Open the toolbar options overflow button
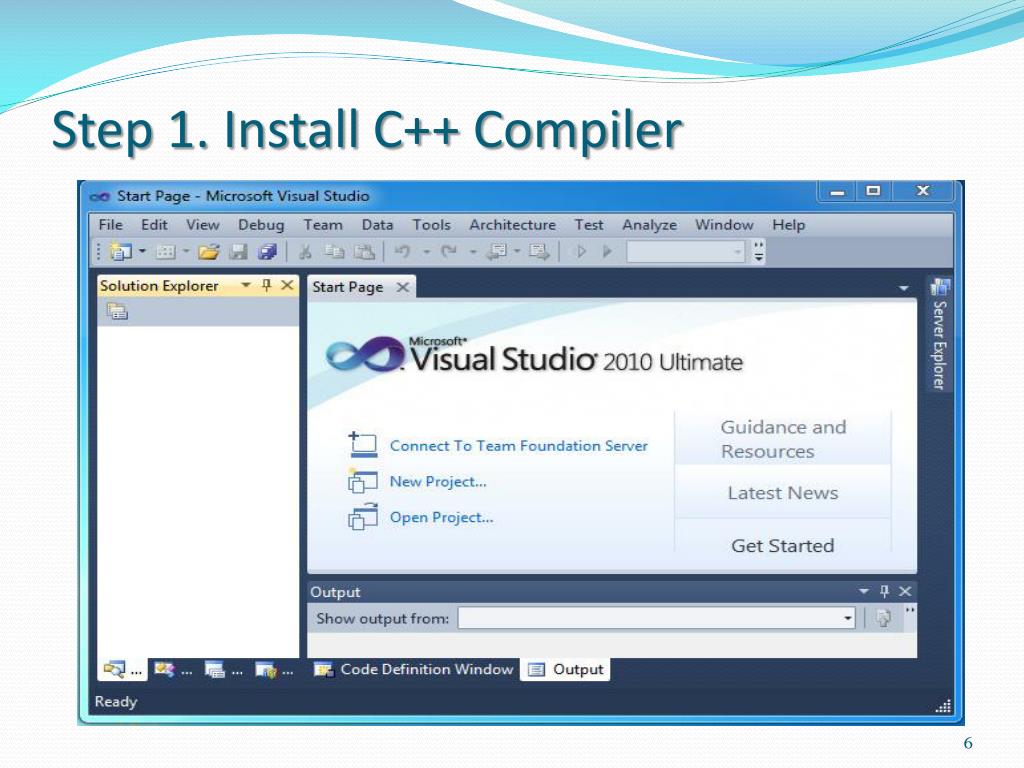Viewport: 1024px width, 768px height. click(x=758, y=251)
